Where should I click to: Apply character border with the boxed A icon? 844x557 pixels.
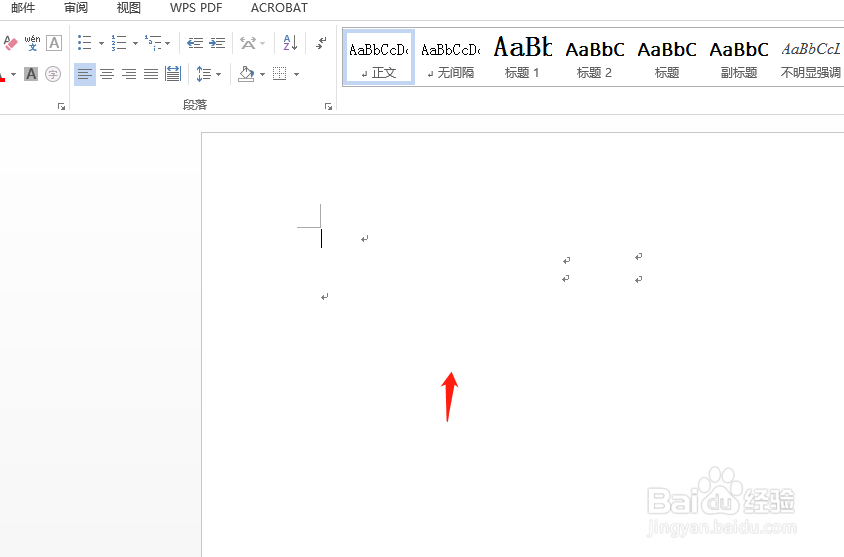pos(54,43)
